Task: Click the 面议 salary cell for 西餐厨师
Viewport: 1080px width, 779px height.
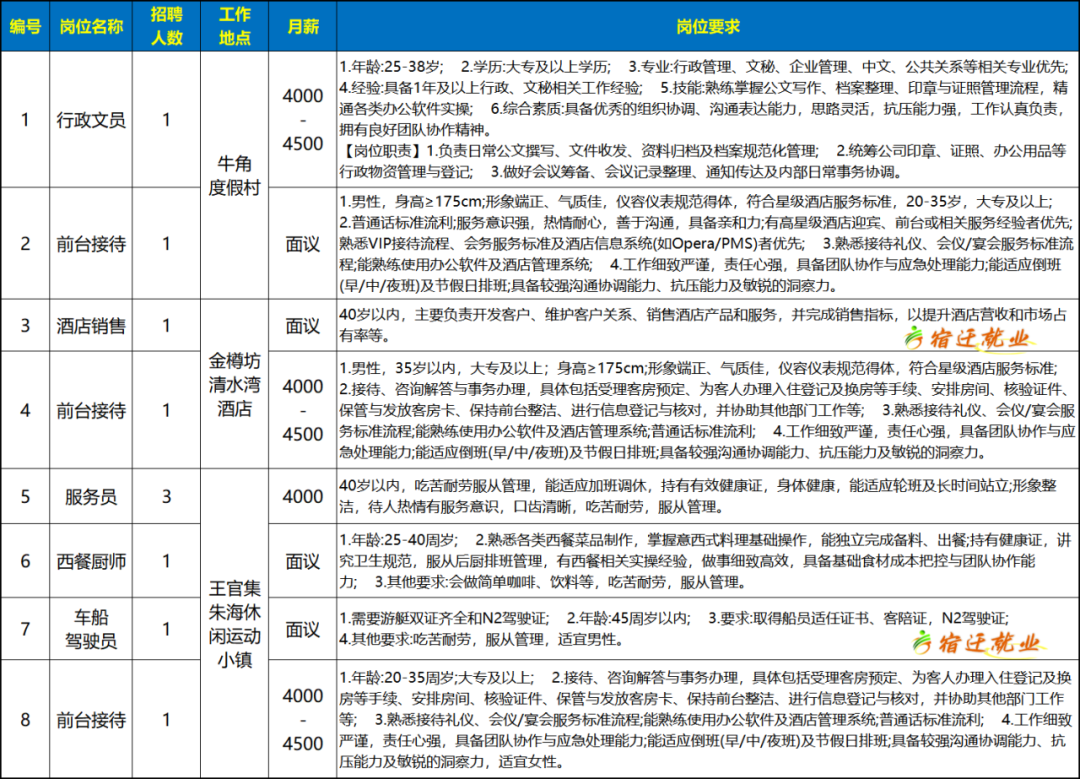Action: tap(302, 561)
